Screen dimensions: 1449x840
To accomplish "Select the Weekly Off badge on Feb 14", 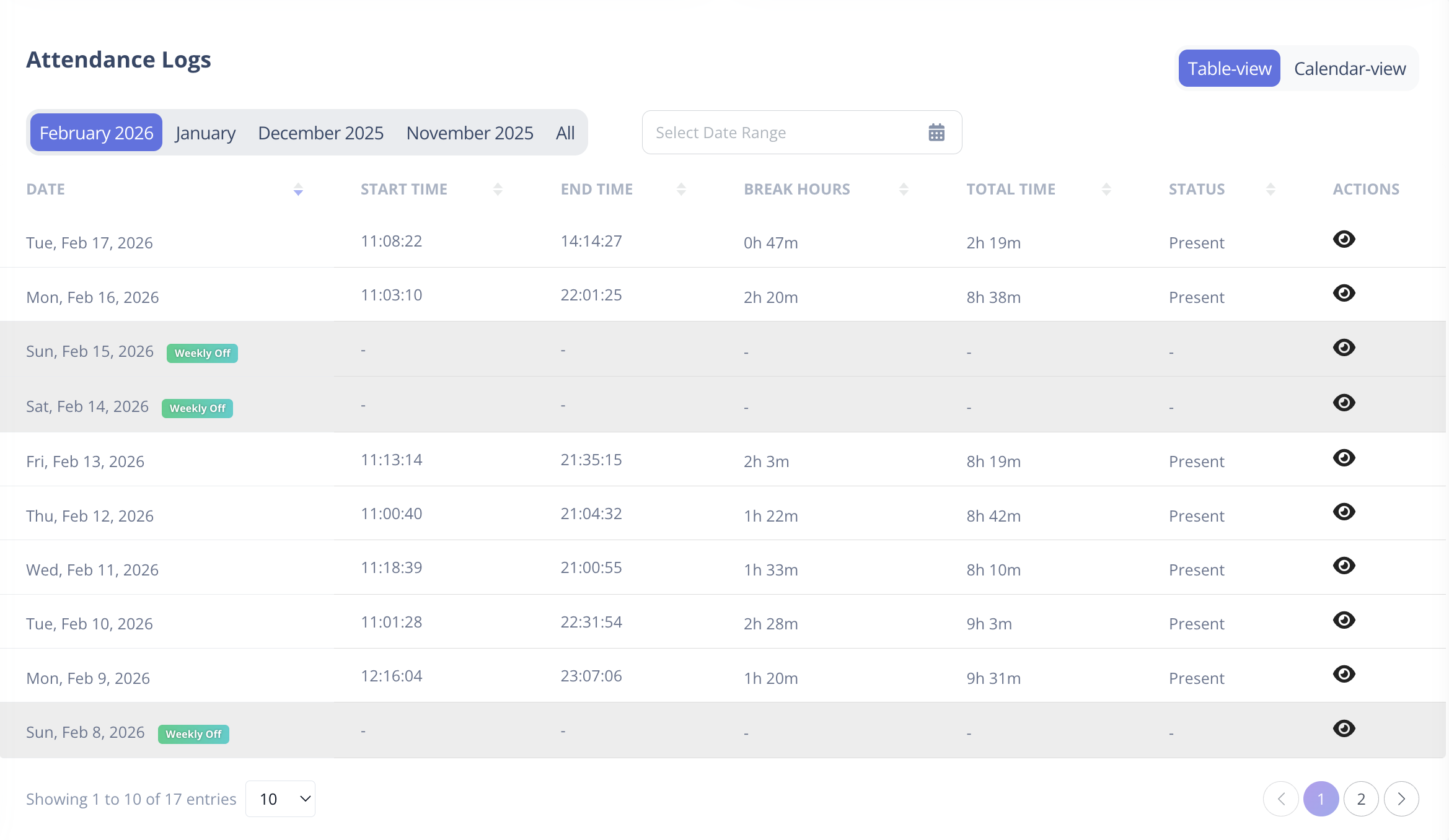I will 197,408.
